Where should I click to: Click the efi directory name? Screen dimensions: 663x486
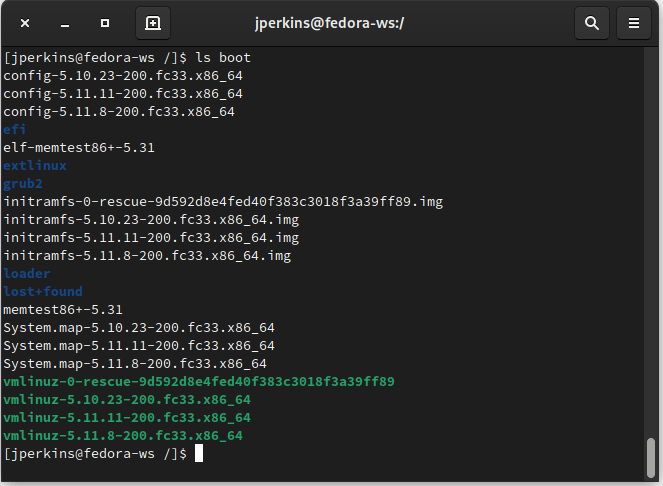point(15,129)
